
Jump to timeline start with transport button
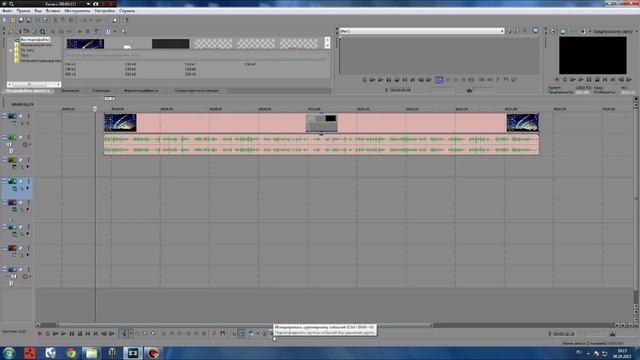click(88, 333)
